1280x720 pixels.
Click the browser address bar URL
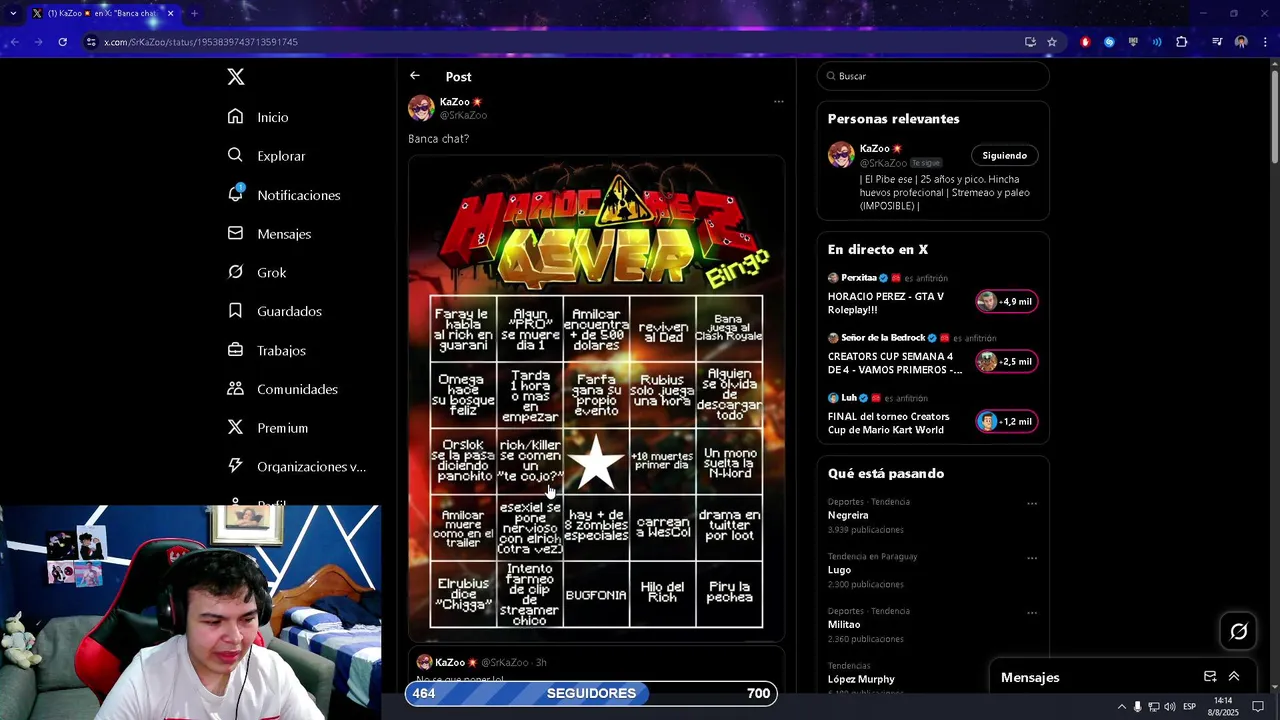click(x=201, y=42)
